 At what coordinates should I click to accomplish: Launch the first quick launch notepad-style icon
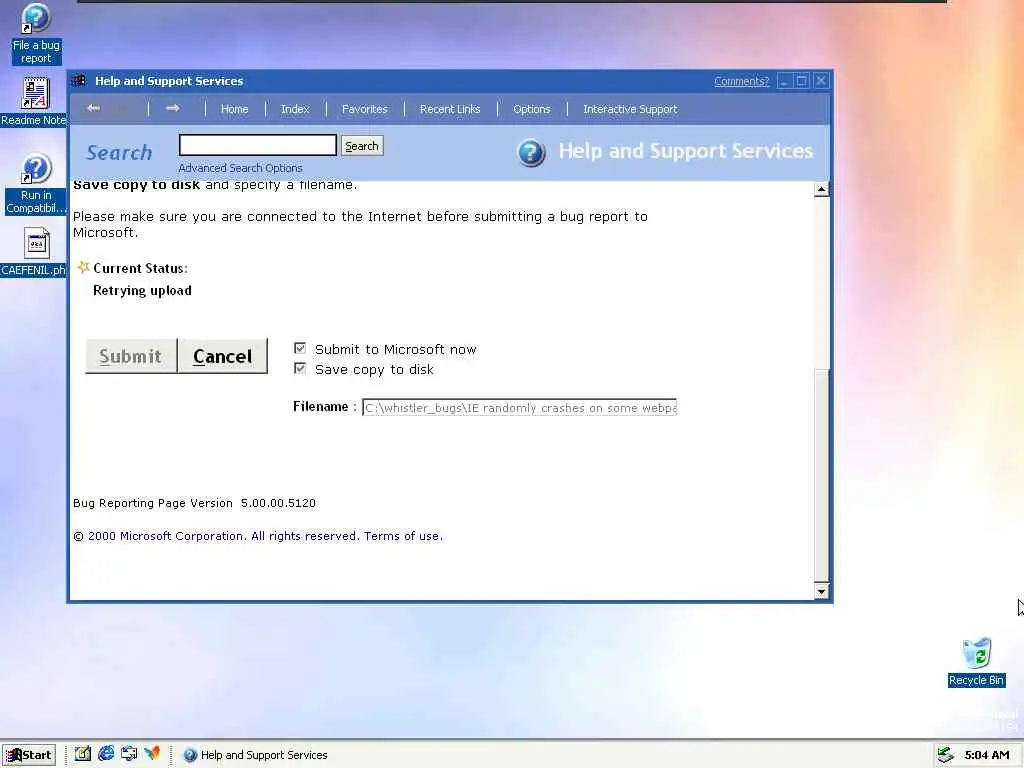coord(82,754)
